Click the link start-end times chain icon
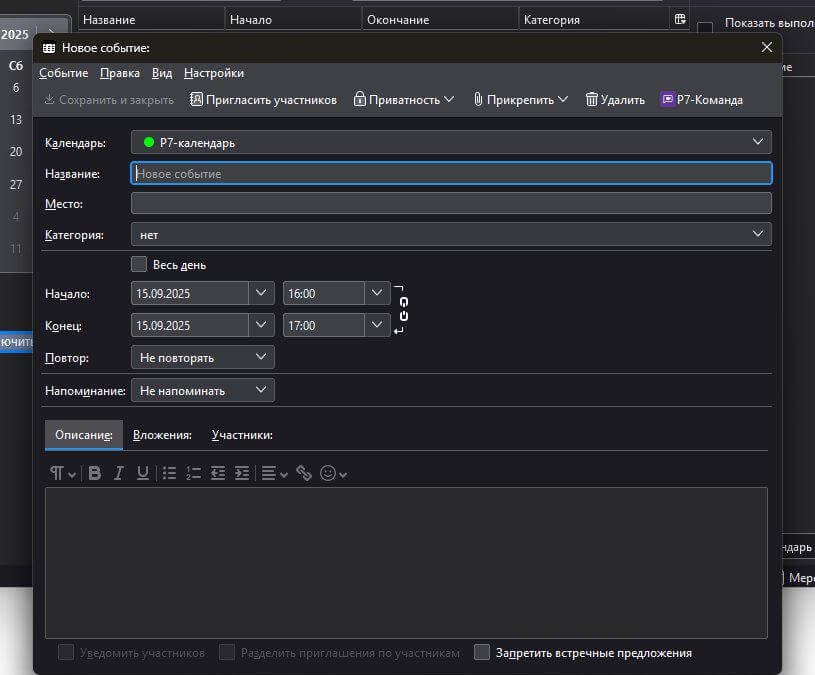The image size is (815, 675). (403, 310)
